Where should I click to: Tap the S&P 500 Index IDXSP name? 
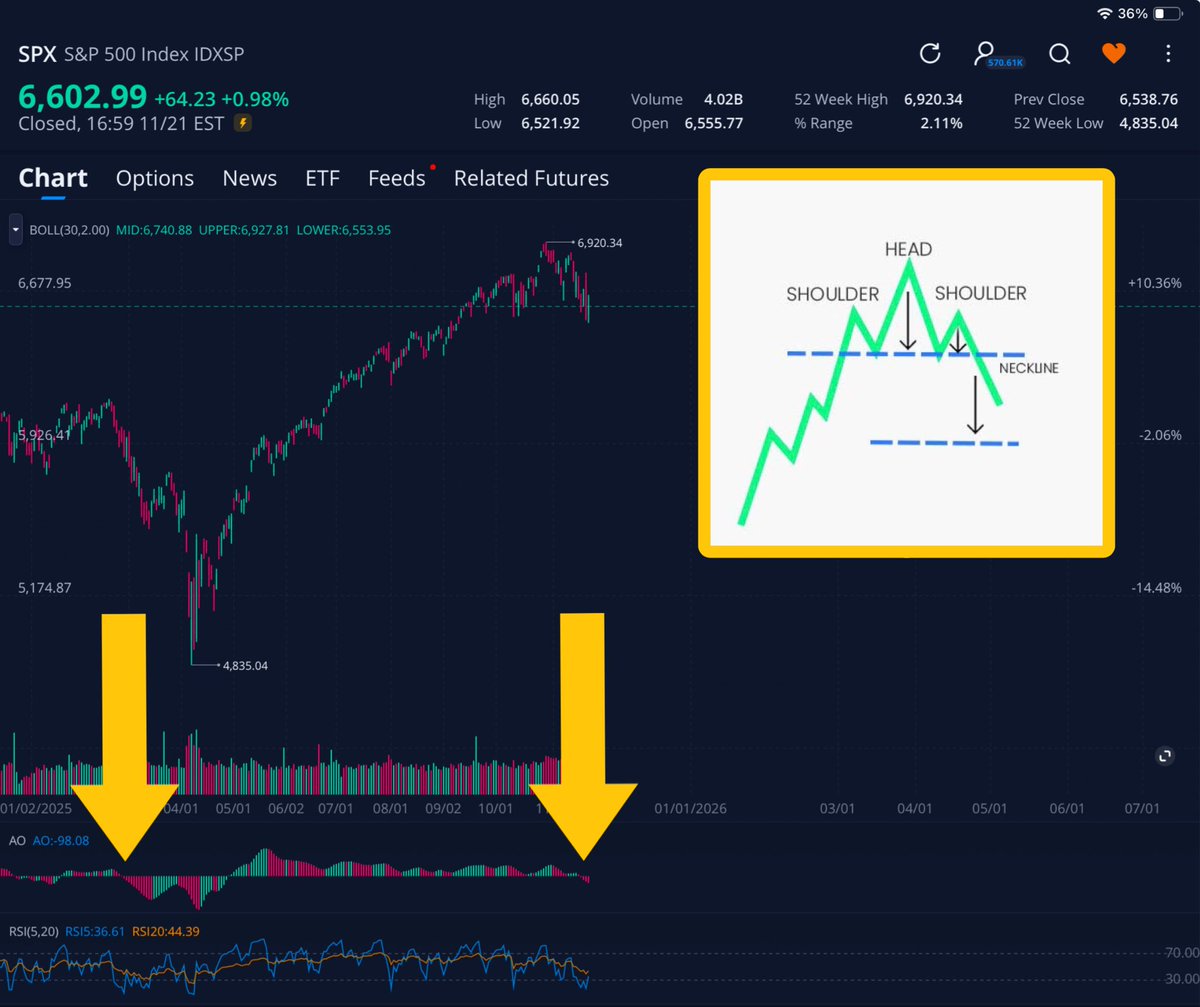tap(153, 53)
